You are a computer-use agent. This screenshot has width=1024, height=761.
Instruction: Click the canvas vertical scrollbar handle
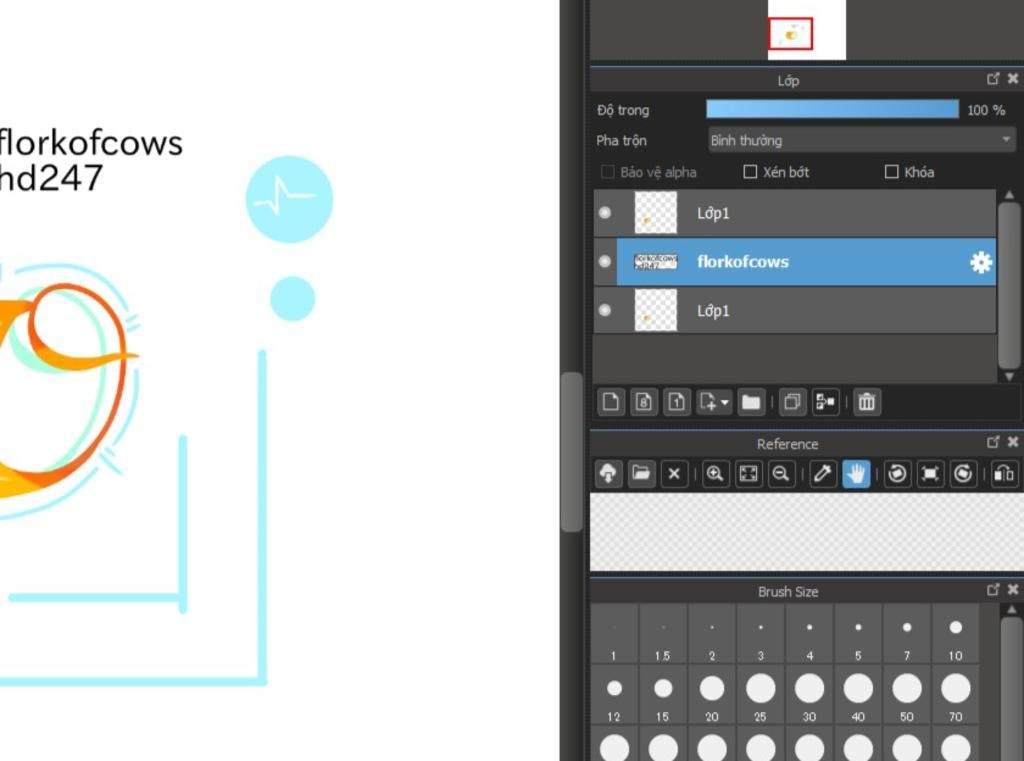click(571, 452)
